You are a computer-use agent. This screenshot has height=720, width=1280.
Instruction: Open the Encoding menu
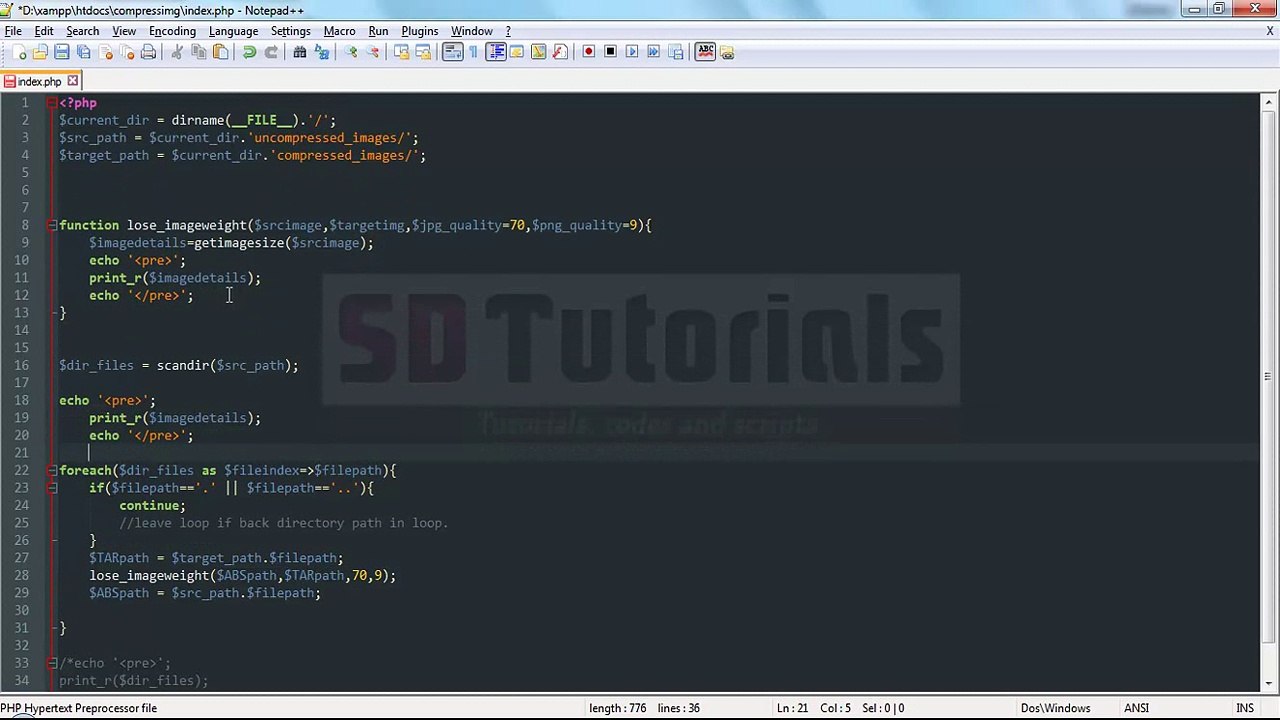(x=172, y=31)
